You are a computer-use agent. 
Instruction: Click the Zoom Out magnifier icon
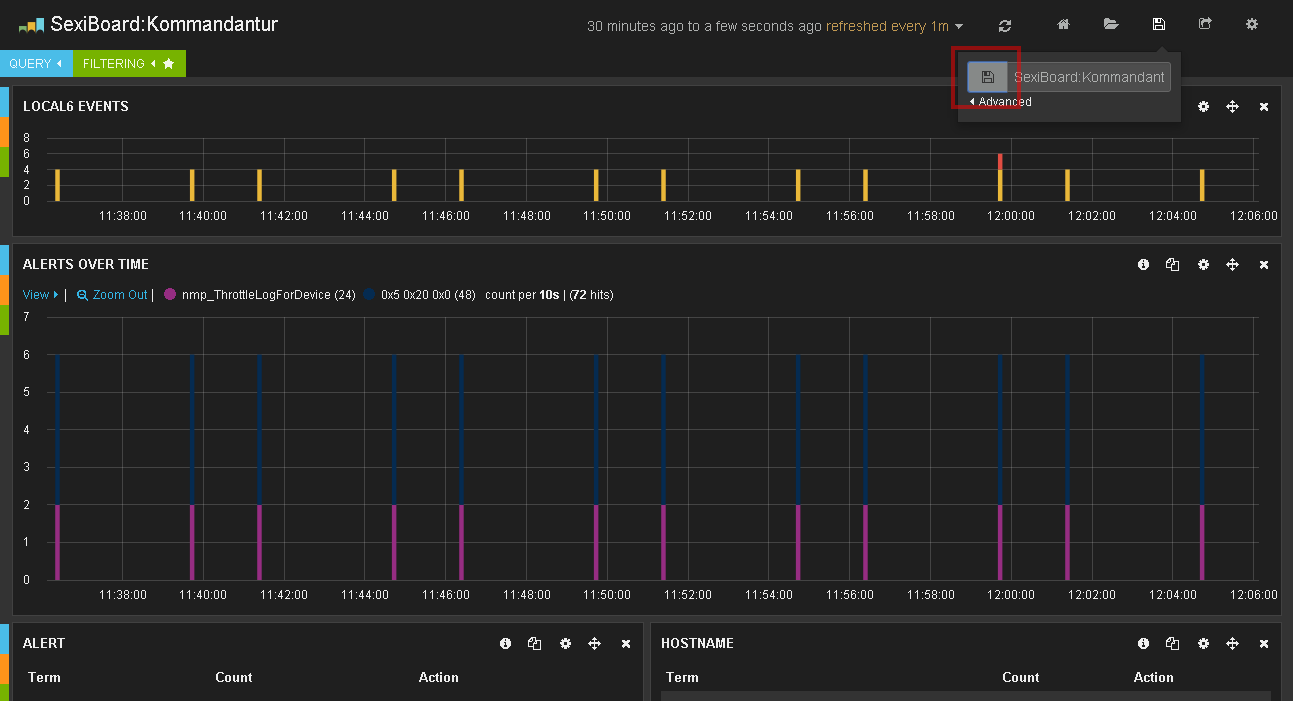pyautogui.click(x=82, y=295)
